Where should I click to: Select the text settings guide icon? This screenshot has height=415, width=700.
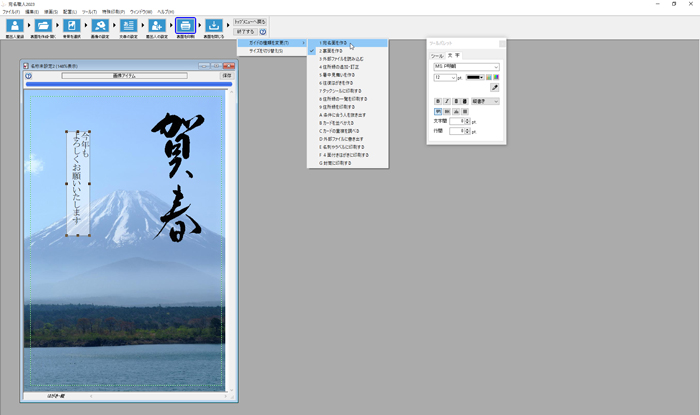point(129,26)
